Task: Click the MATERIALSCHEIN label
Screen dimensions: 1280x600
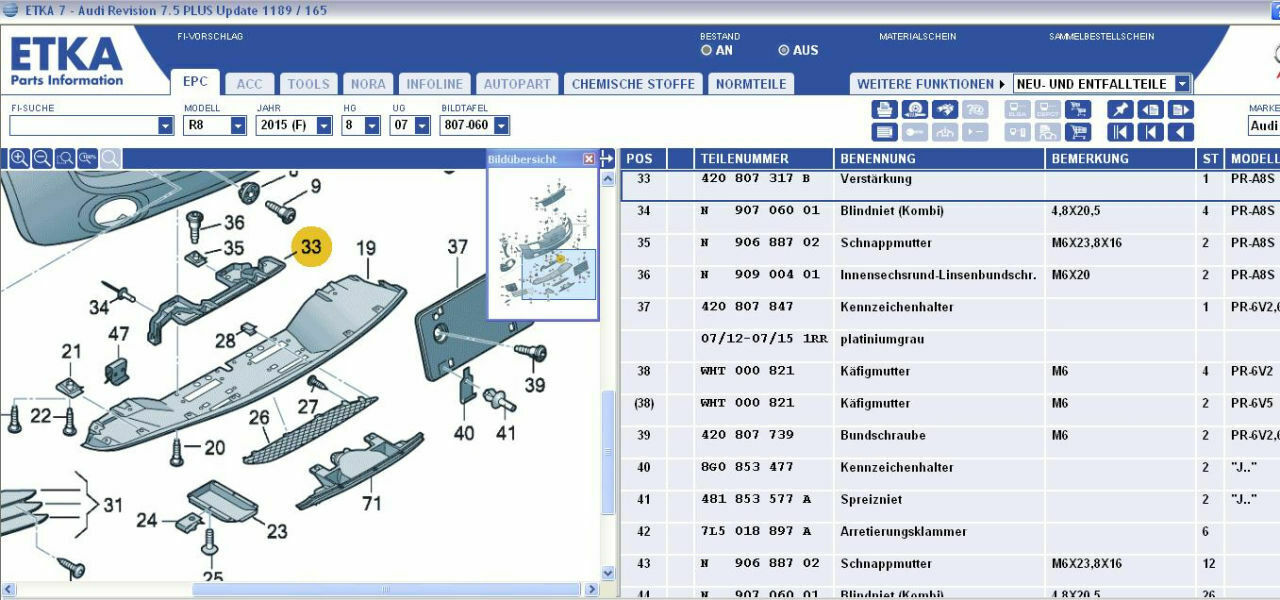Action: (917, 37)
